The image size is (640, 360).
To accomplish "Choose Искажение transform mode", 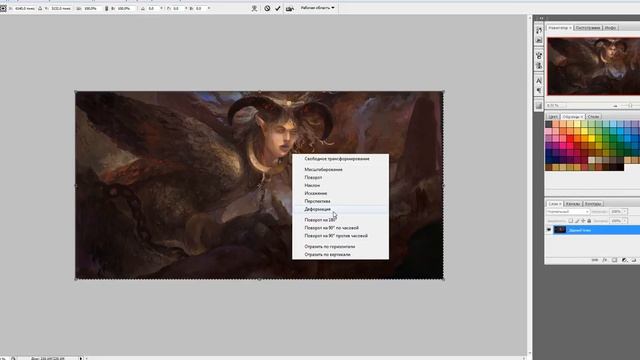I will click(x=316, y=193).
